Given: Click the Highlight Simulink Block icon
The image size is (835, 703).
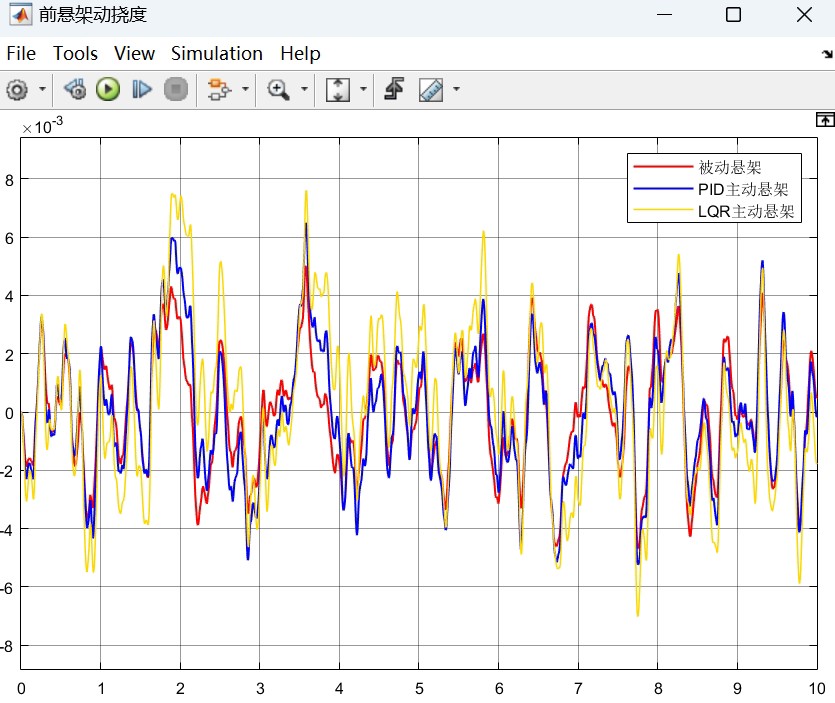Looking at the screenshot, I should point(217,90).
